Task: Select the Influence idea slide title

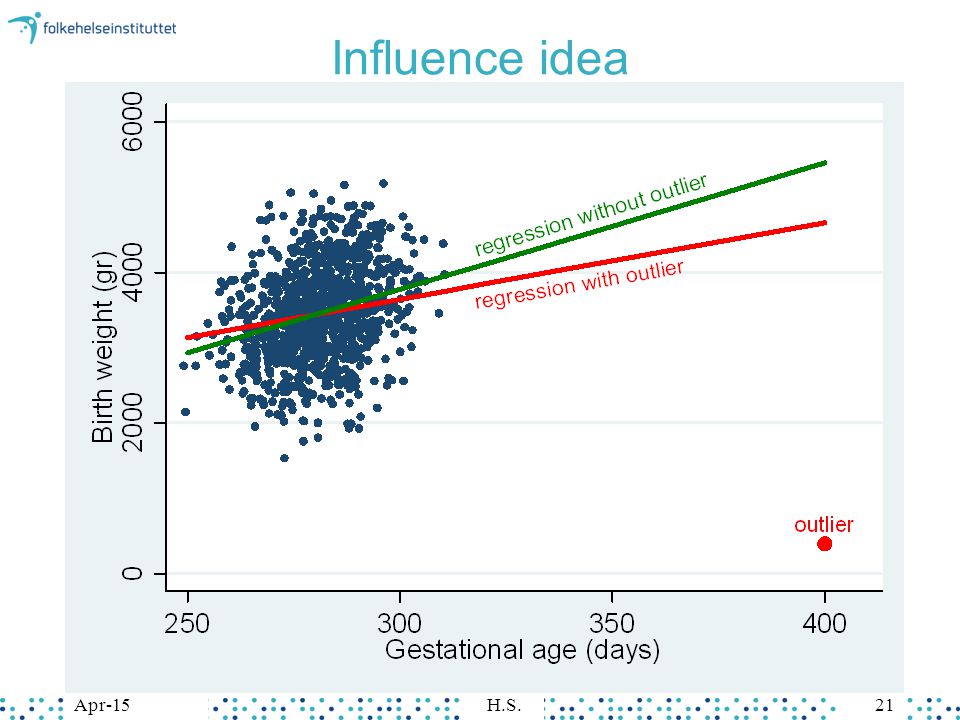Action: (x=480, y=58)
